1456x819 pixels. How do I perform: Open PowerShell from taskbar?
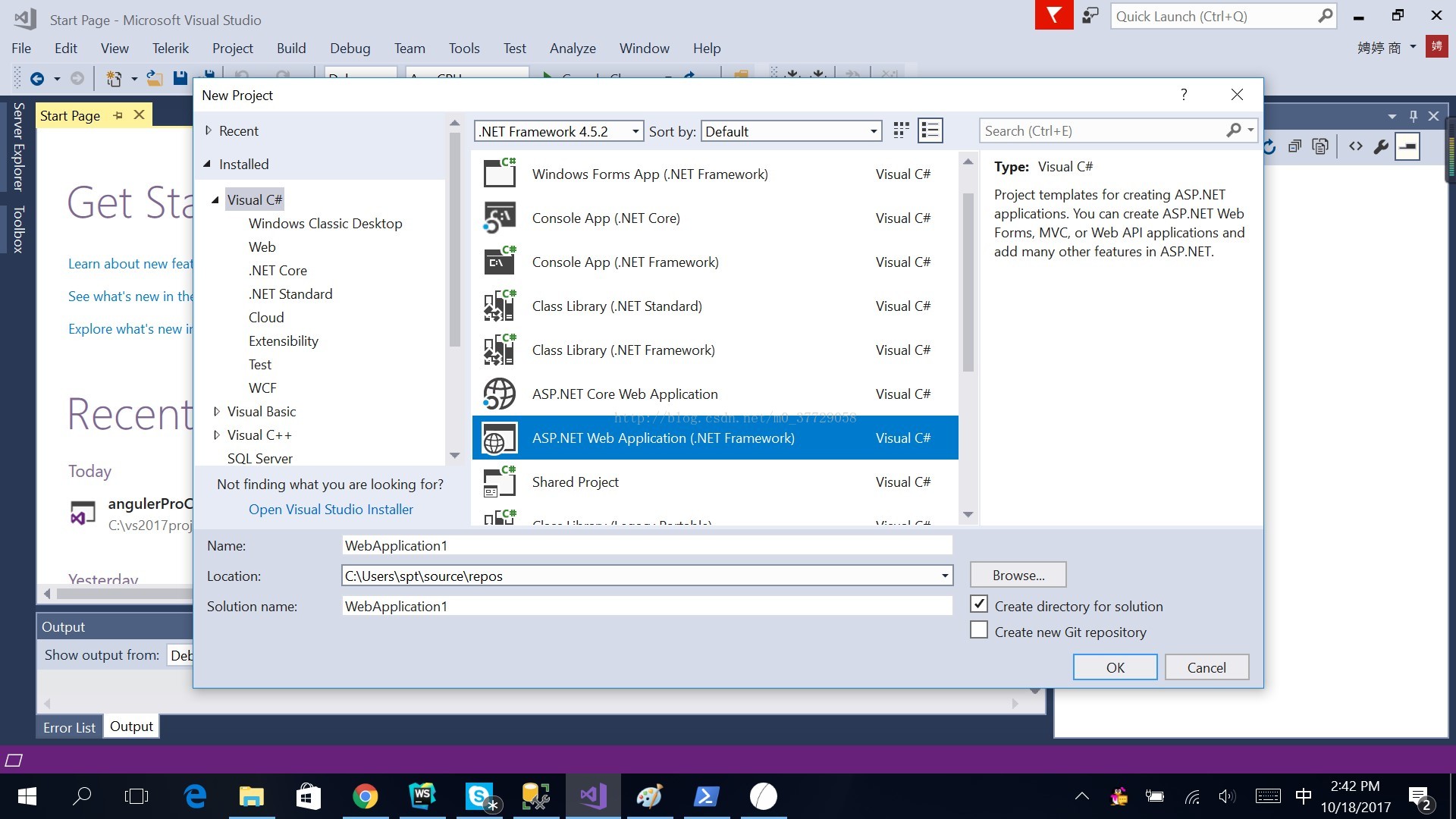(x=706, y=796)
